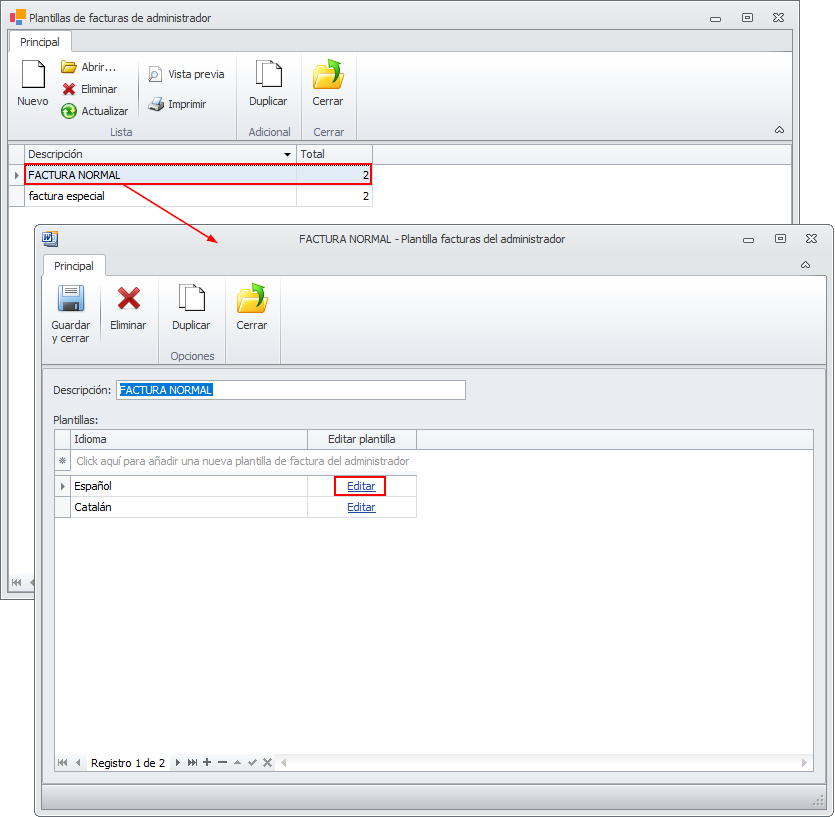Viewport: 835px width, 817px height.
Task: Click the Imprimir printer icon
Action: click(x=156, y=104)
